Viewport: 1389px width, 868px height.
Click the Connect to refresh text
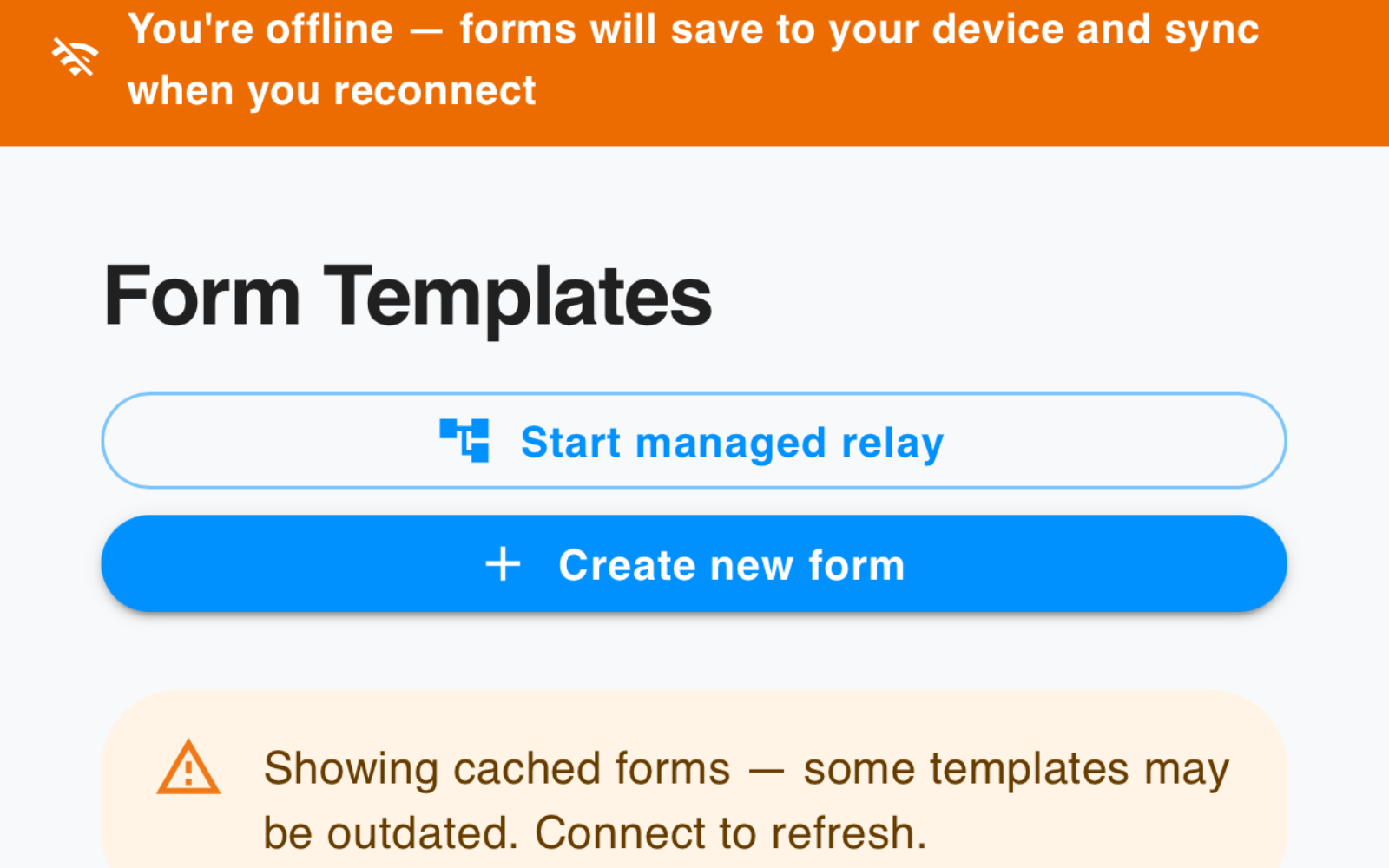point(727,832)
